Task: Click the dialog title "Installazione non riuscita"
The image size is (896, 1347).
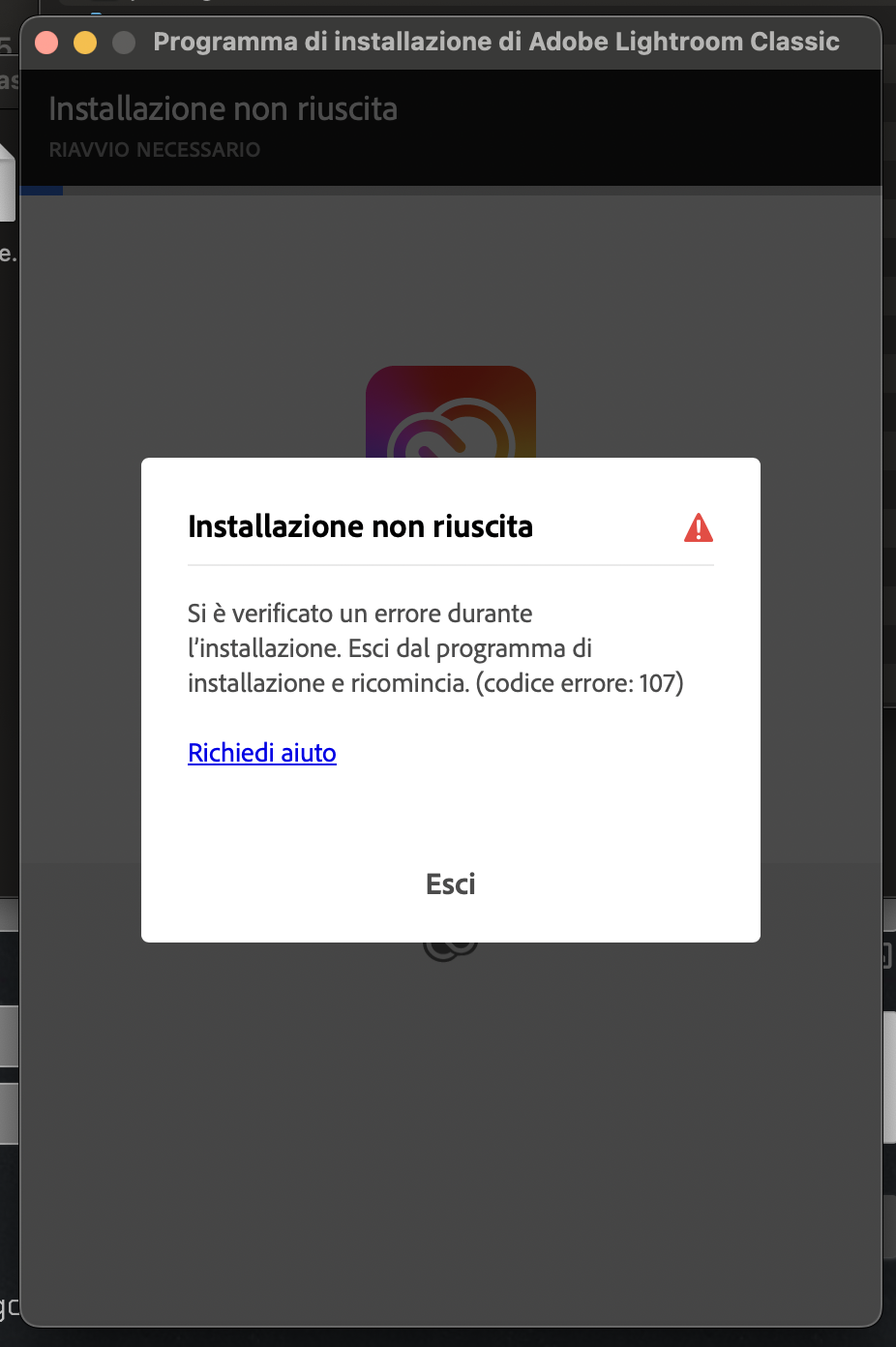Action: pos(361,526)
